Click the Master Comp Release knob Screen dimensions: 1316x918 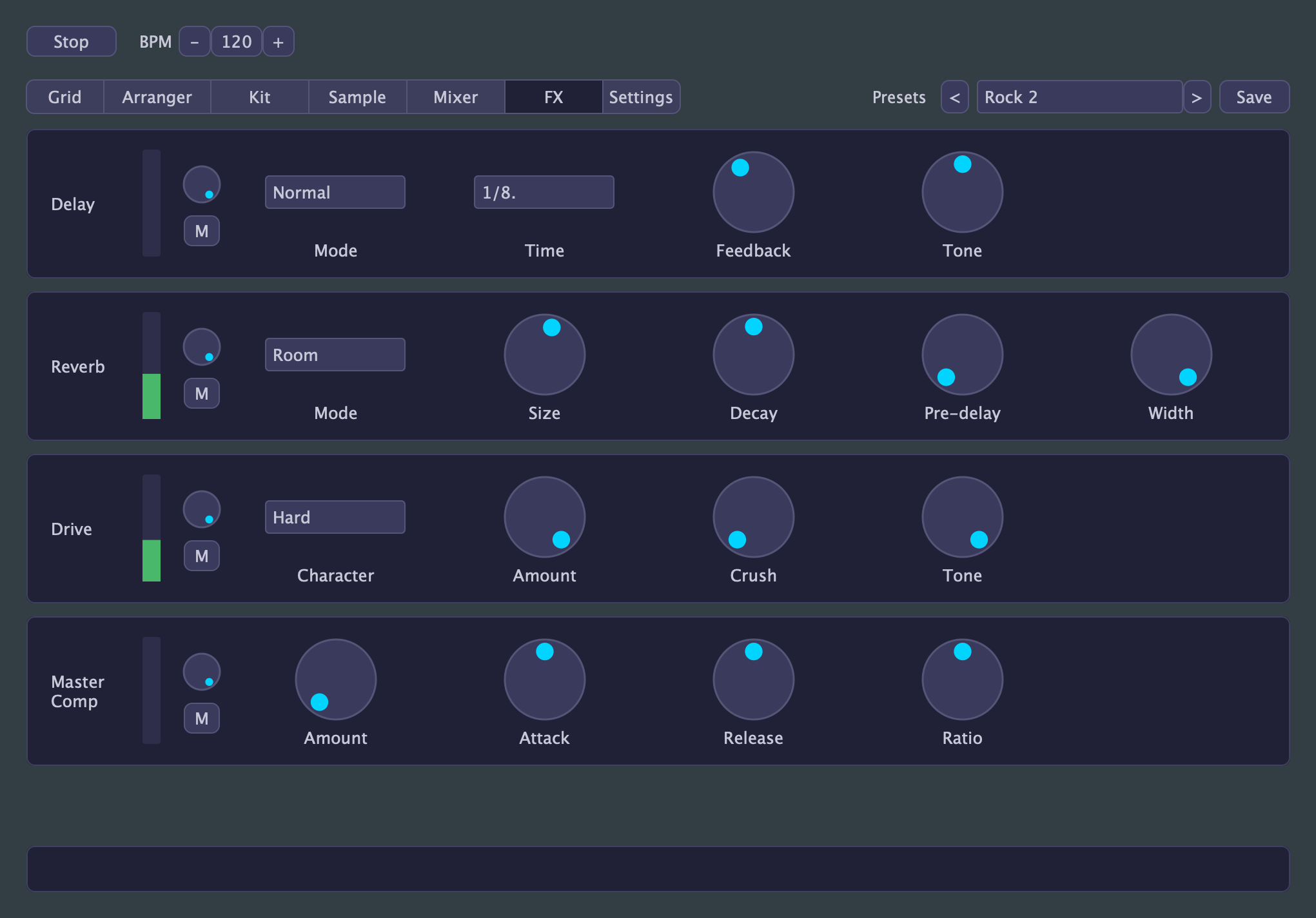pyautogui.click(x=754, y=679)
